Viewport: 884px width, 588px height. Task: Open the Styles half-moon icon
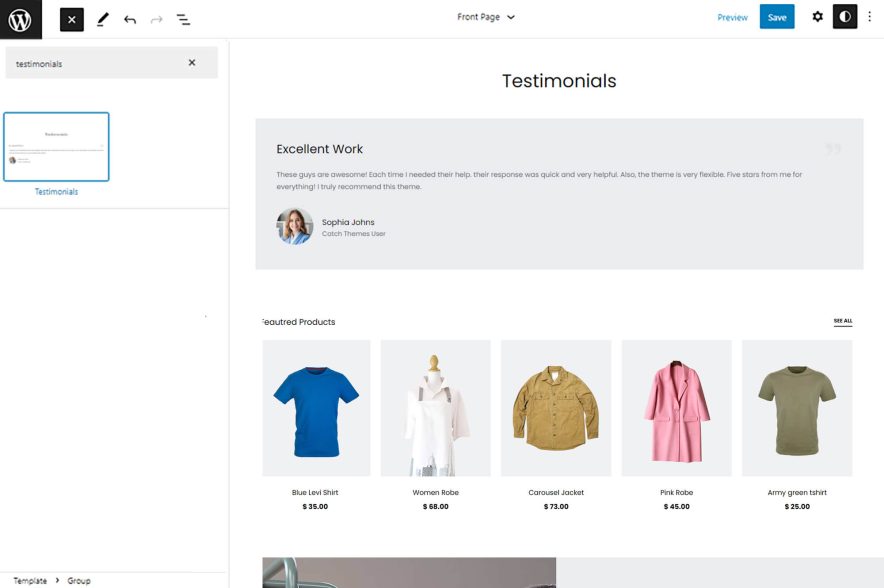click(845, 16)
